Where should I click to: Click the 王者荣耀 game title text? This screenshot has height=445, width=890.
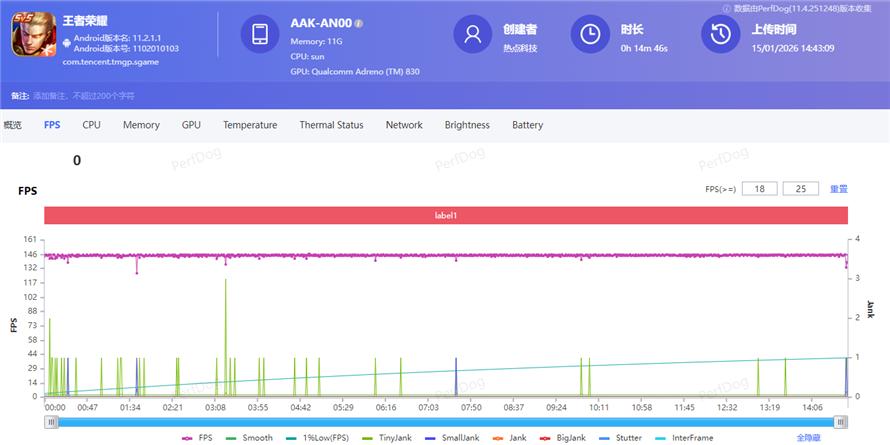(85, 21)
